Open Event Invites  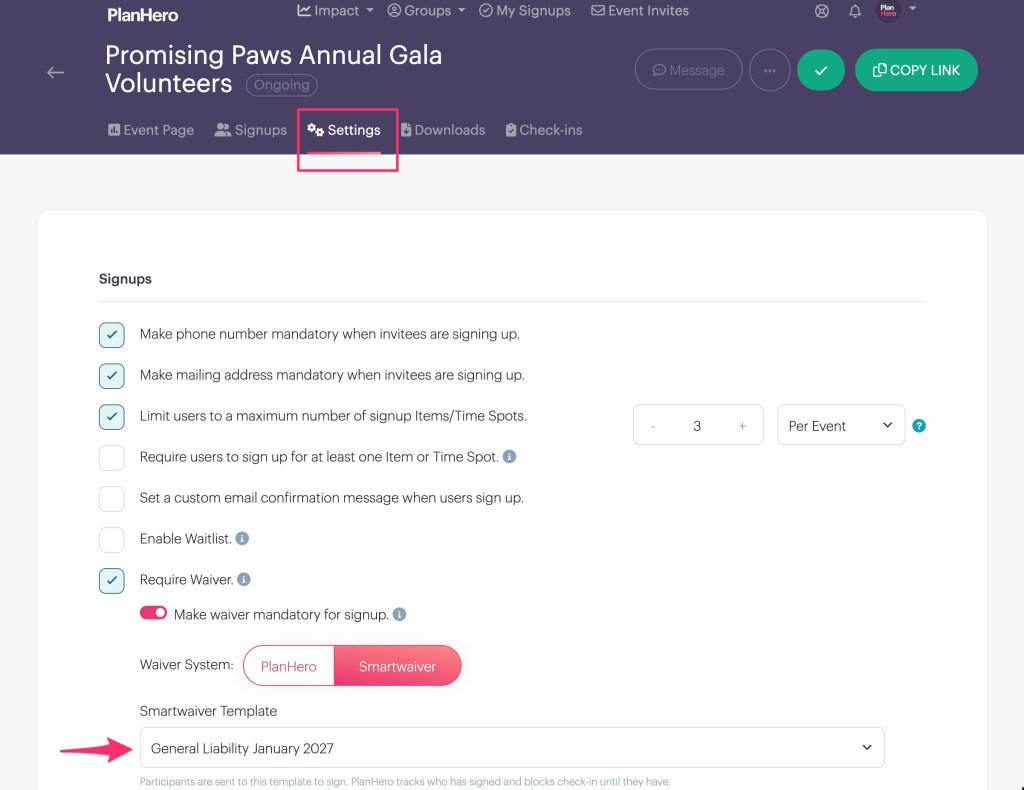click(x=639, y=10)
